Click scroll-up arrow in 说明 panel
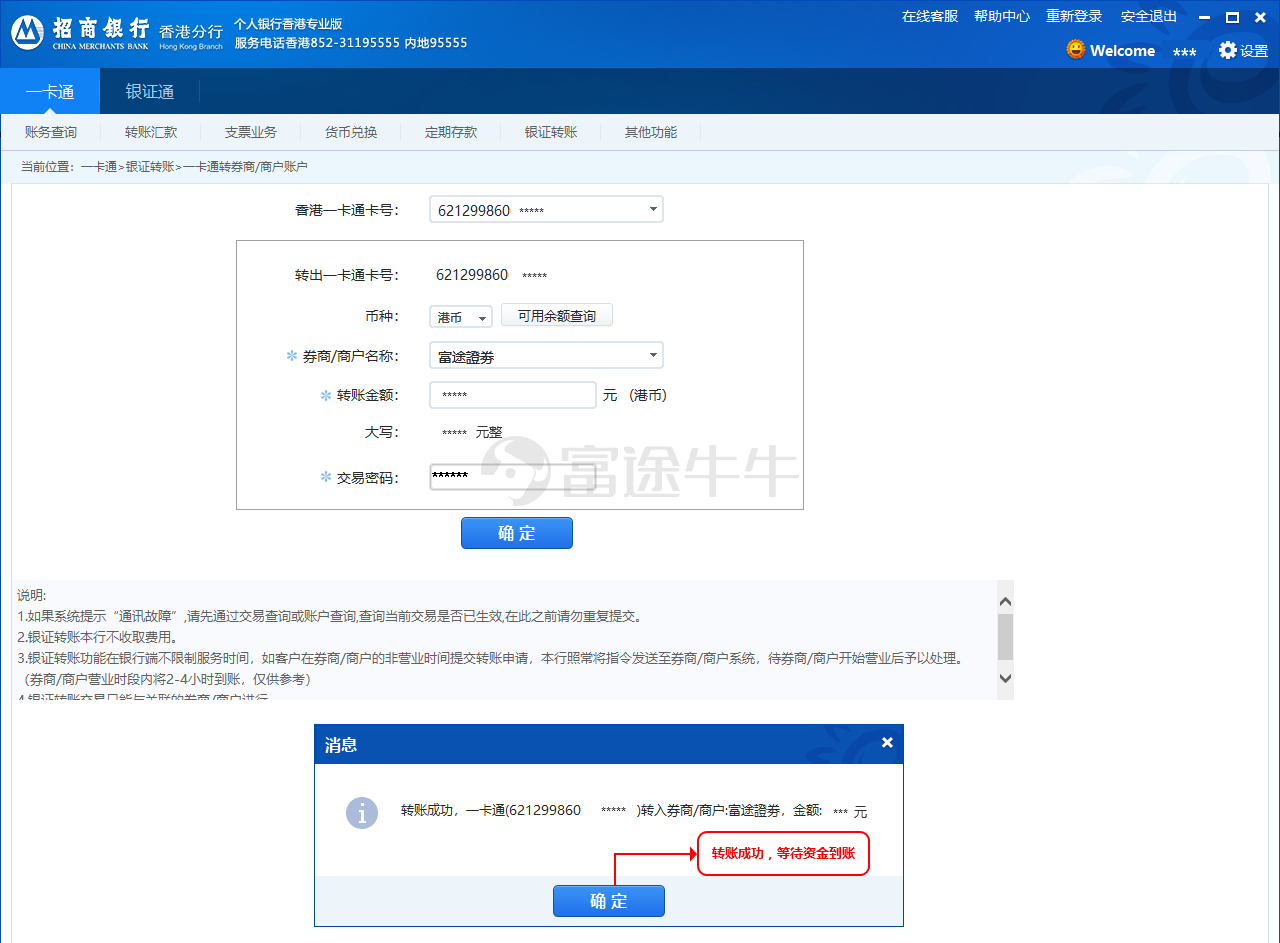The height and width of the screenshot is (943, 1280). point(1006,601)
